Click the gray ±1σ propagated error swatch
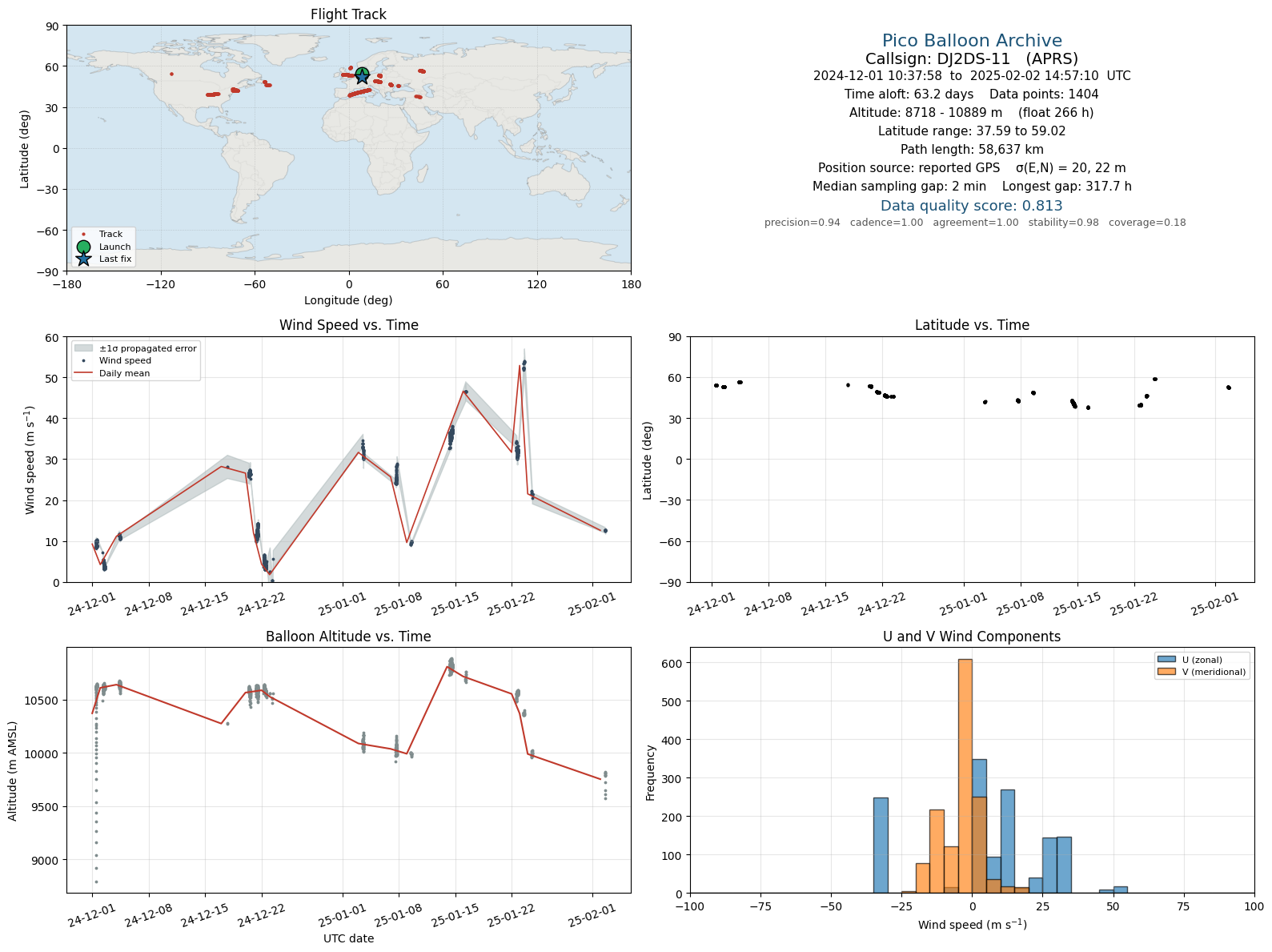Screen dimensions: 1272x952 (x=83, y=348)
